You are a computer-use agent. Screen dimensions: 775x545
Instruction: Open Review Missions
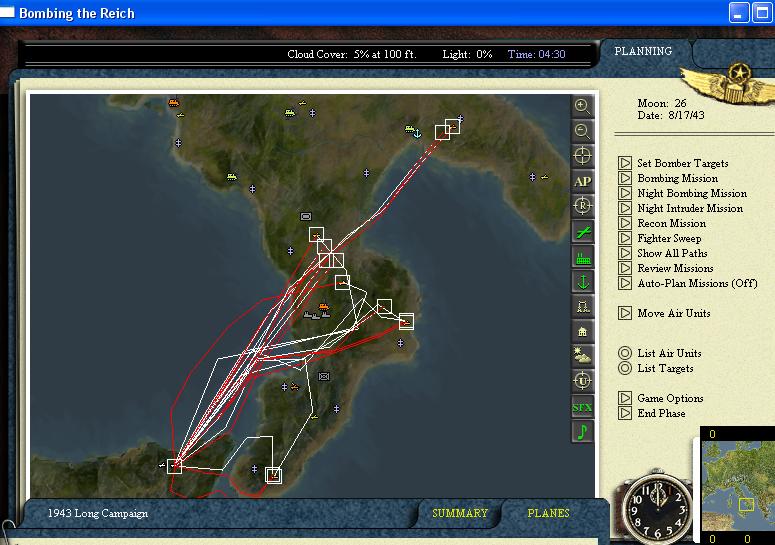675,268
